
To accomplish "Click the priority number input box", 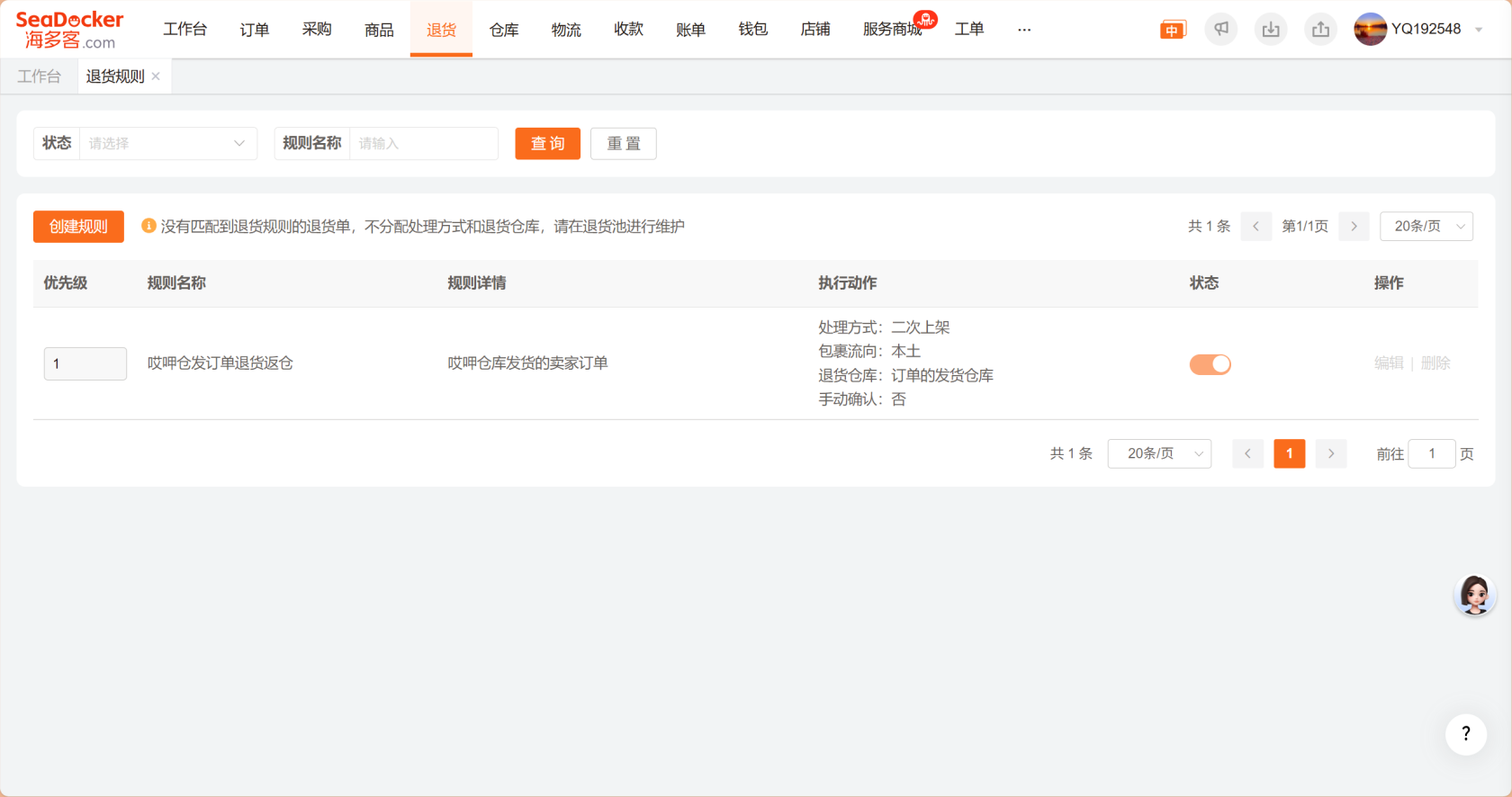I will pyautogui.click(x=85, y=364).
